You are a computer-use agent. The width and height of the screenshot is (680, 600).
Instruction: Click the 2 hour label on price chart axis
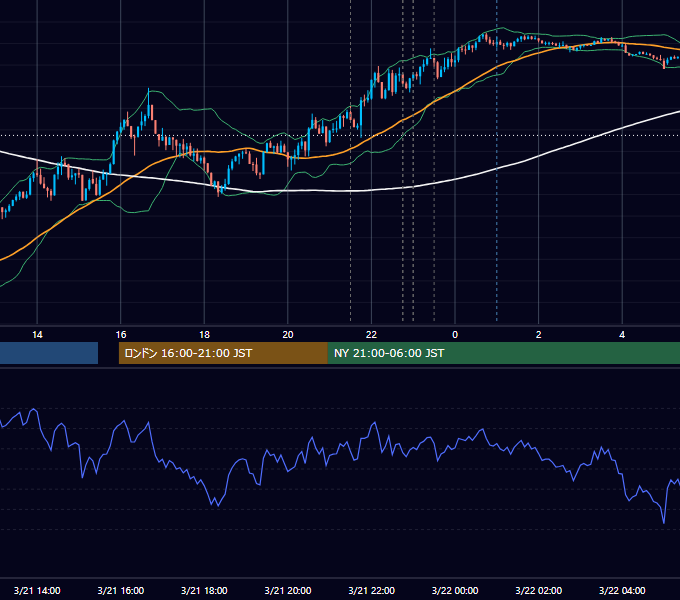pos(538,335)
